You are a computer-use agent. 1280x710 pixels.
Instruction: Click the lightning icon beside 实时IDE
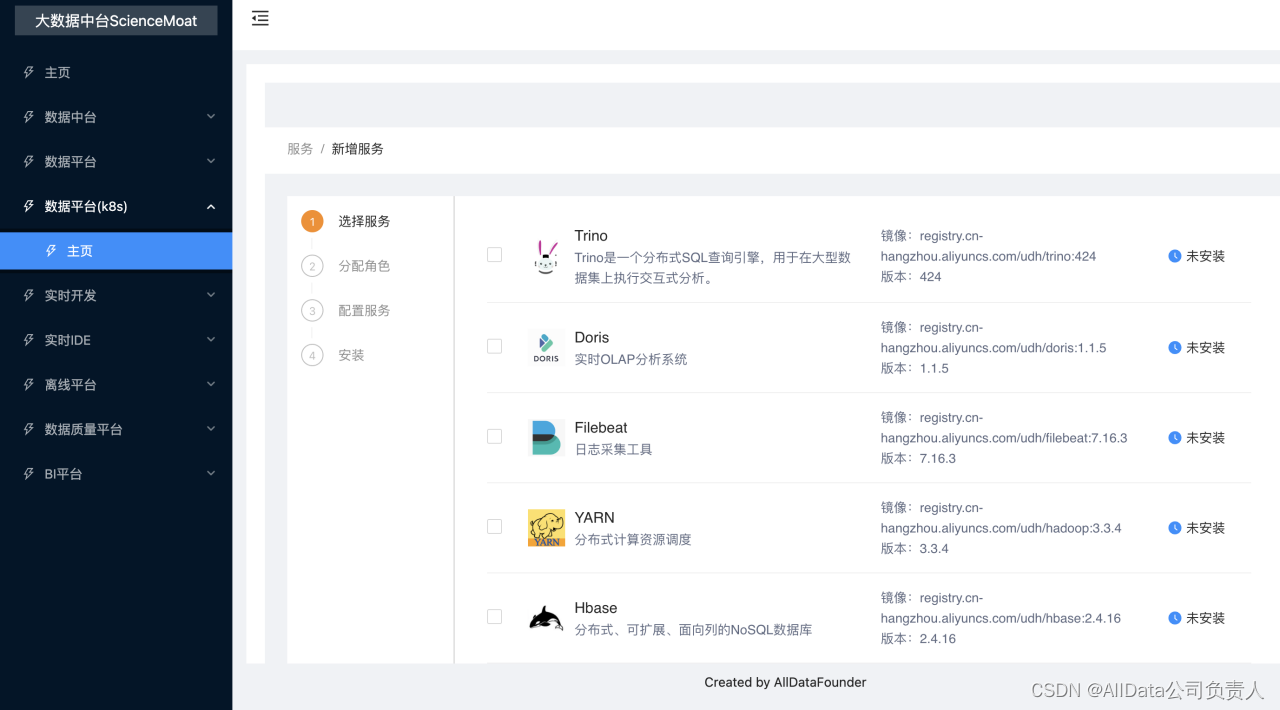coord(29,340)
